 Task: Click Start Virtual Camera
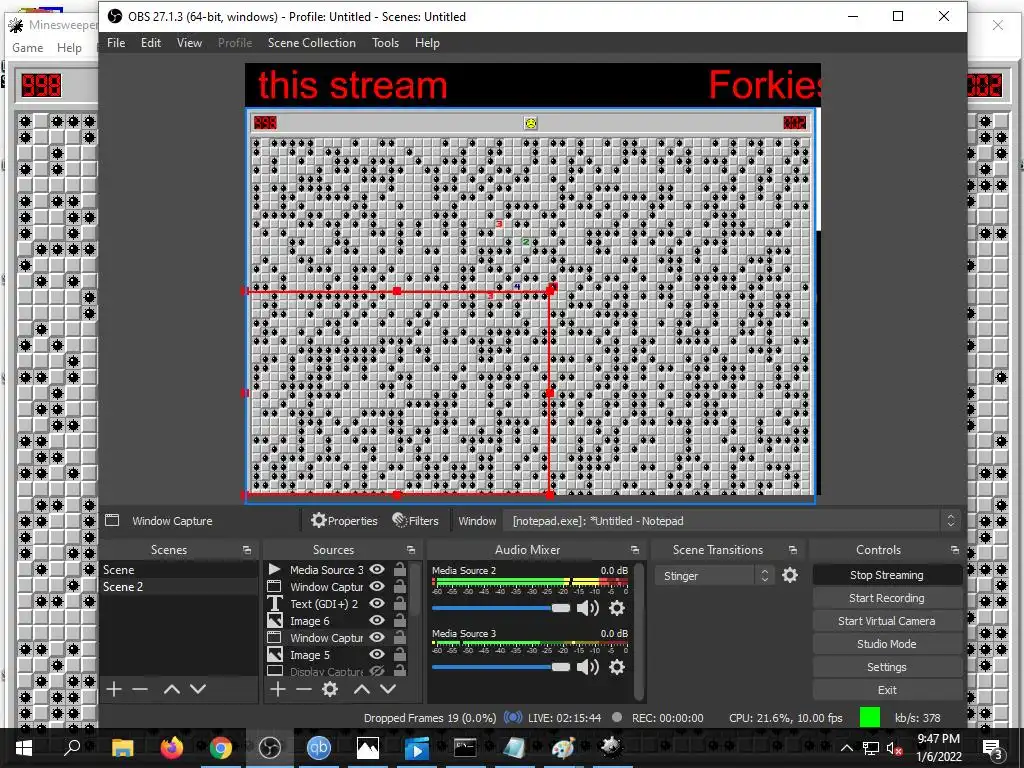(887, 621)
